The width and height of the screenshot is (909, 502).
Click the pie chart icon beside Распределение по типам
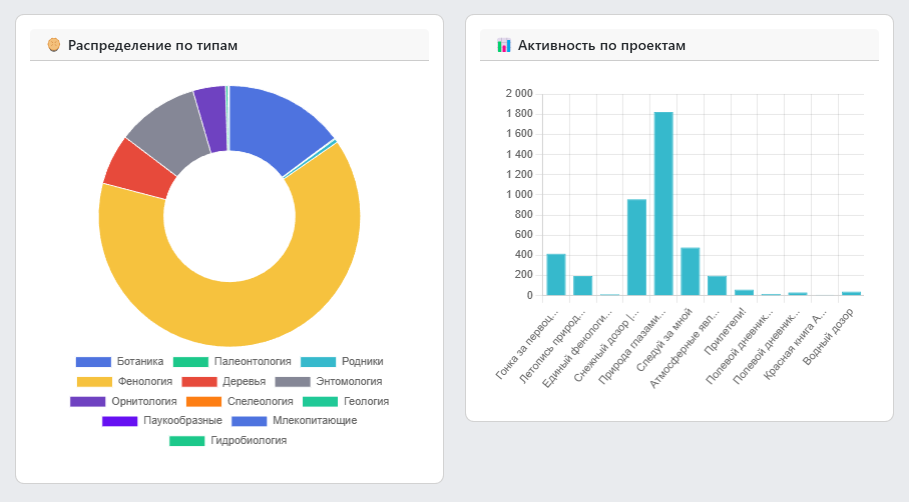(x=54, y=46)
